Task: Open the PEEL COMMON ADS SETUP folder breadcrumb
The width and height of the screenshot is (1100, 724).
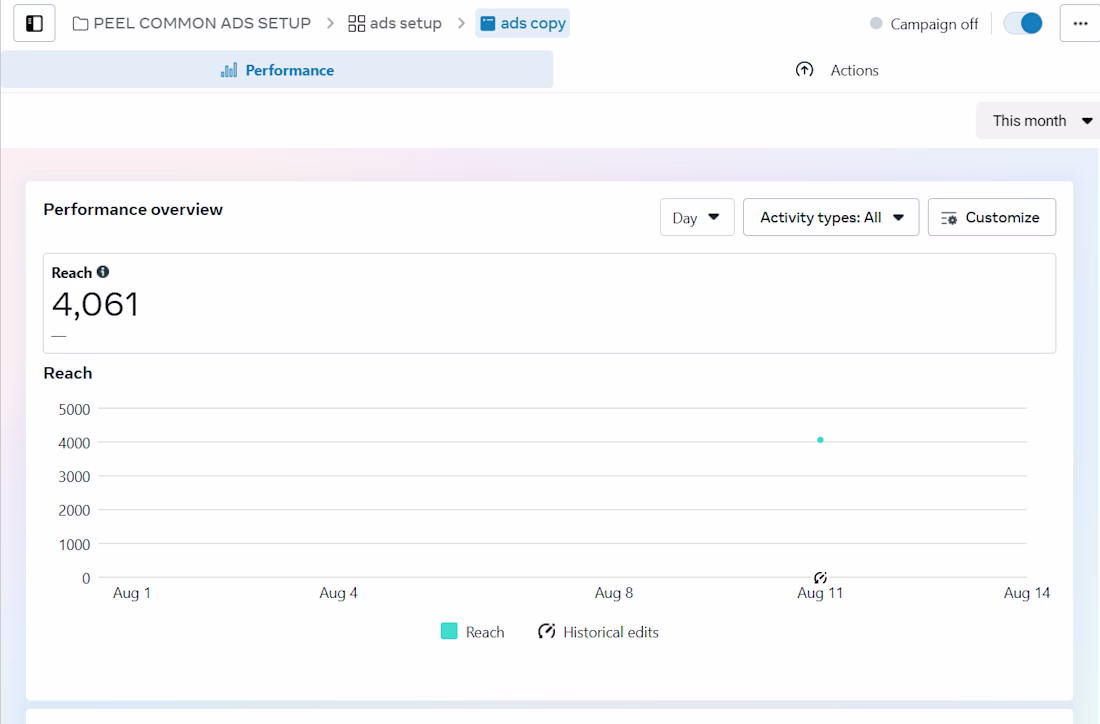Action: (192, 23)
